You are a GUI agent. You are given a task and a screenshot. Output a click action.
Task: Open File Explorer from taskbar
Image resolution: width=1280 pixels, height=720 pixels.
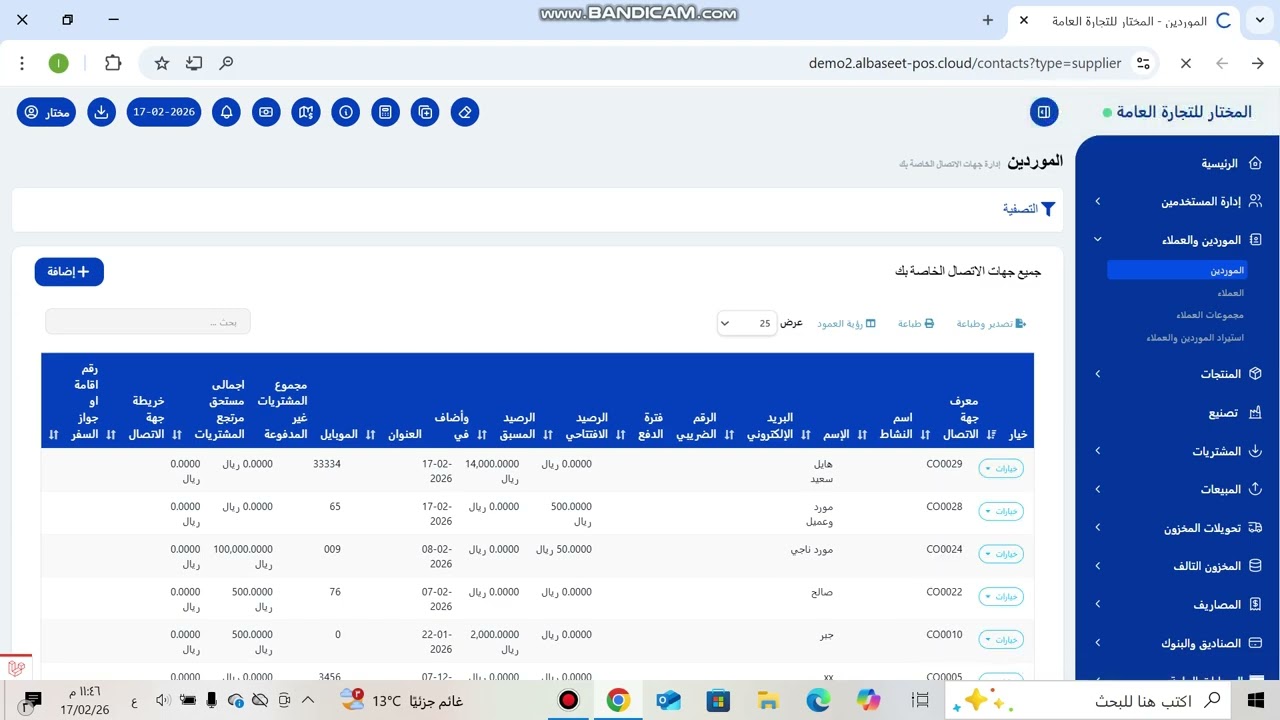click(x=768, y=700)
